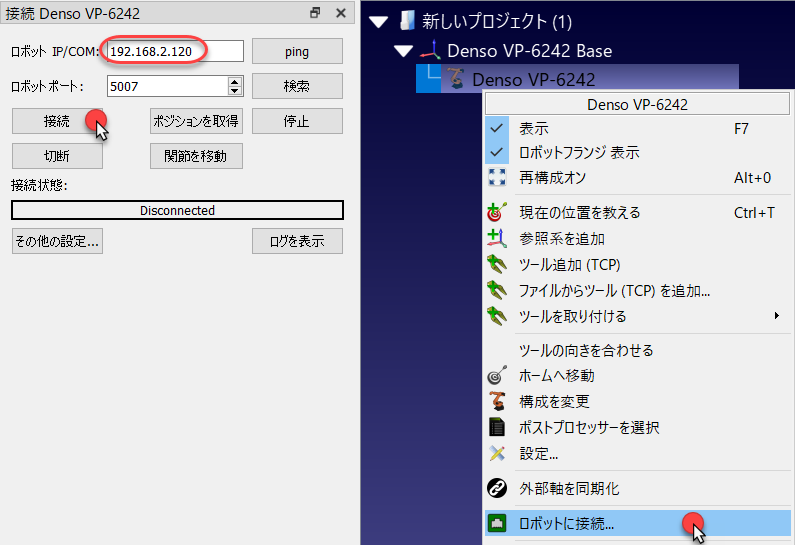
Task: Click the green network icon for ロボットに接続
Action: tap(497, 523)
